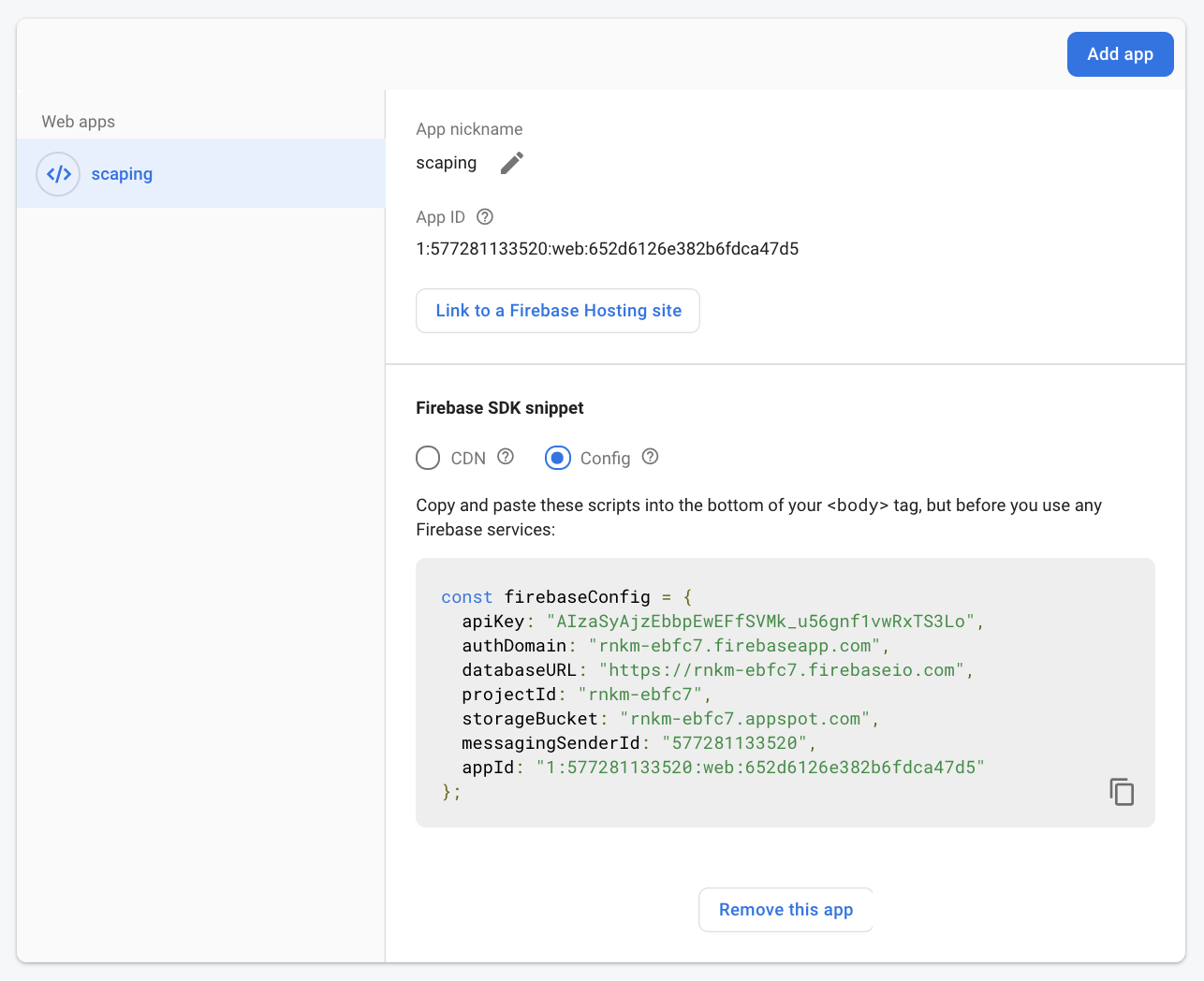
Task: Select the App ID value text
Action: [x=608, y=249]
